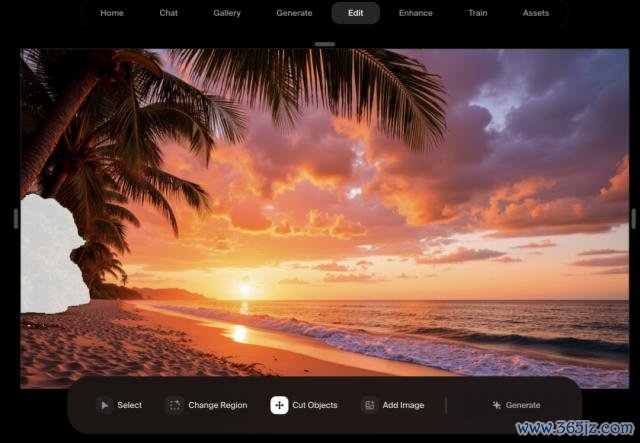Click the Generate sparkle icon
This screenshot has height=443, width=640.
496,405
